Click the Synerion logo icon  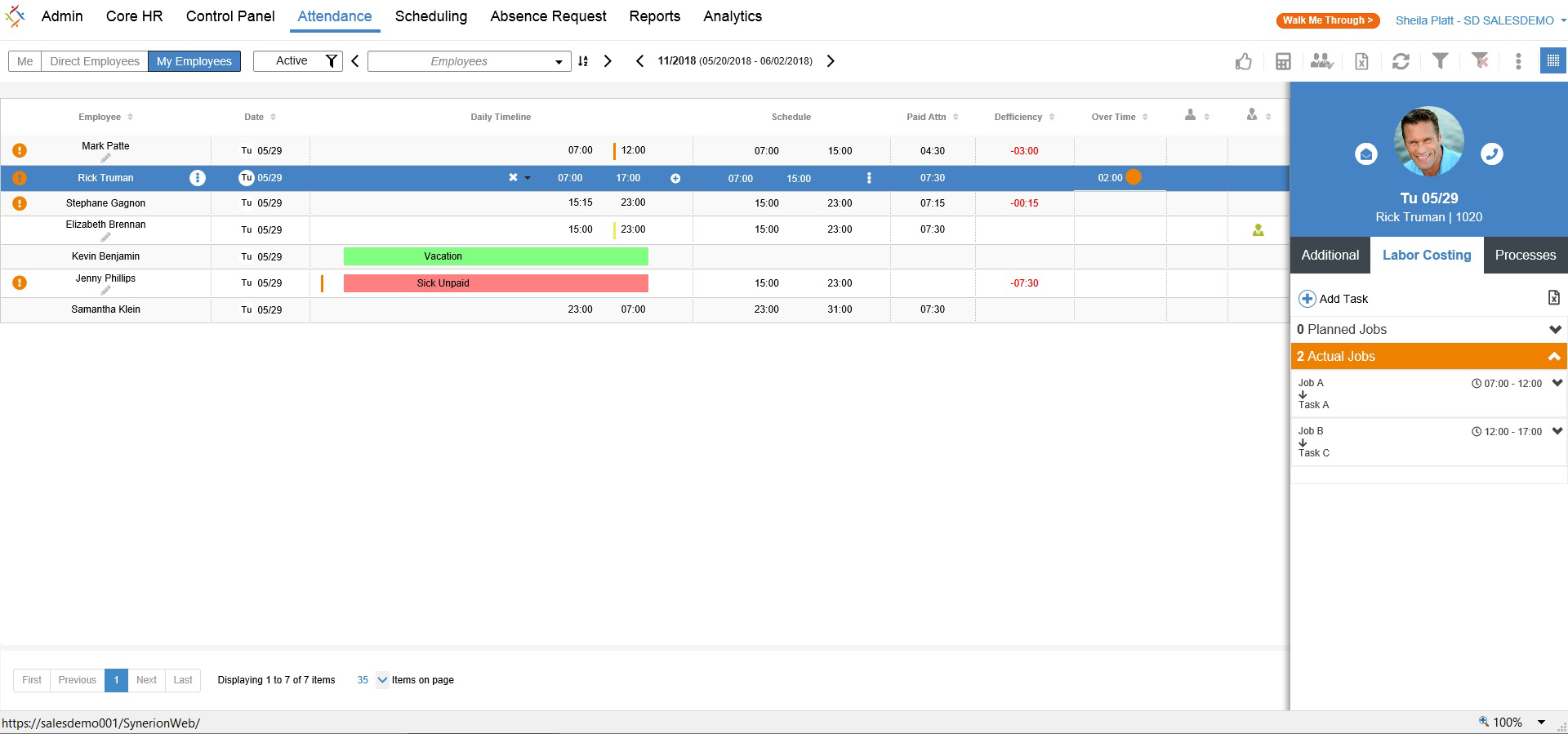pyautogui.click(x=15, y=16)
